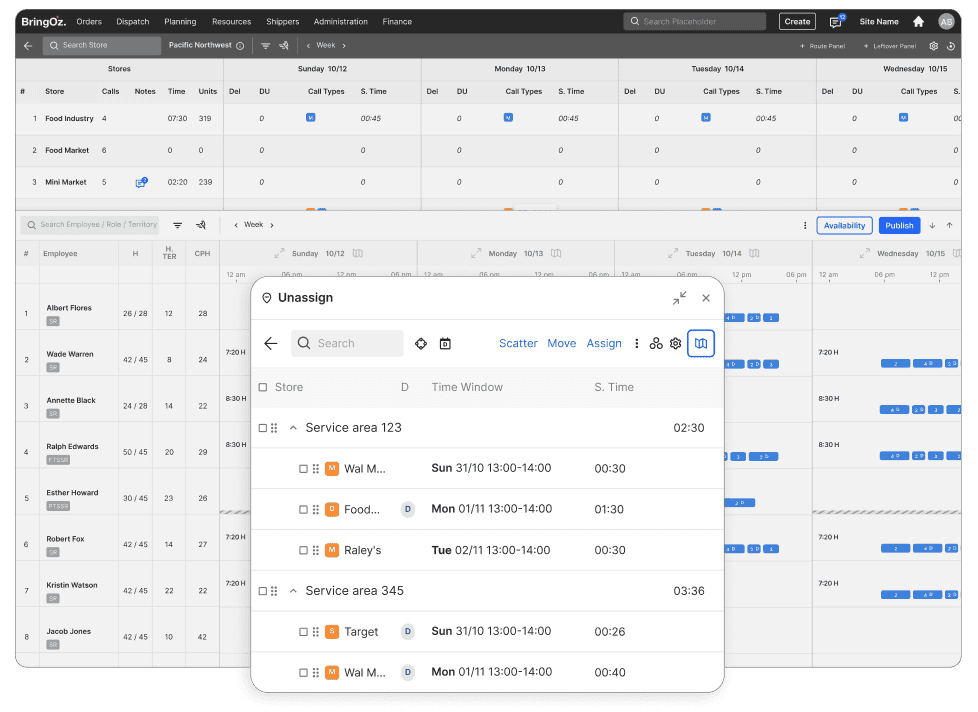Viewport: 978px width, 712px height.
Task: Click the Availability button
Action: (x=845, y=226)
